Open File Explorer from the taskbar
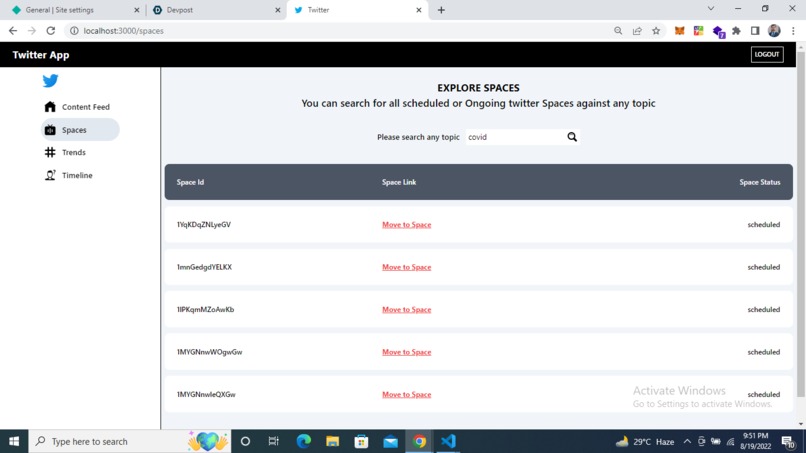 click(333, 441)
